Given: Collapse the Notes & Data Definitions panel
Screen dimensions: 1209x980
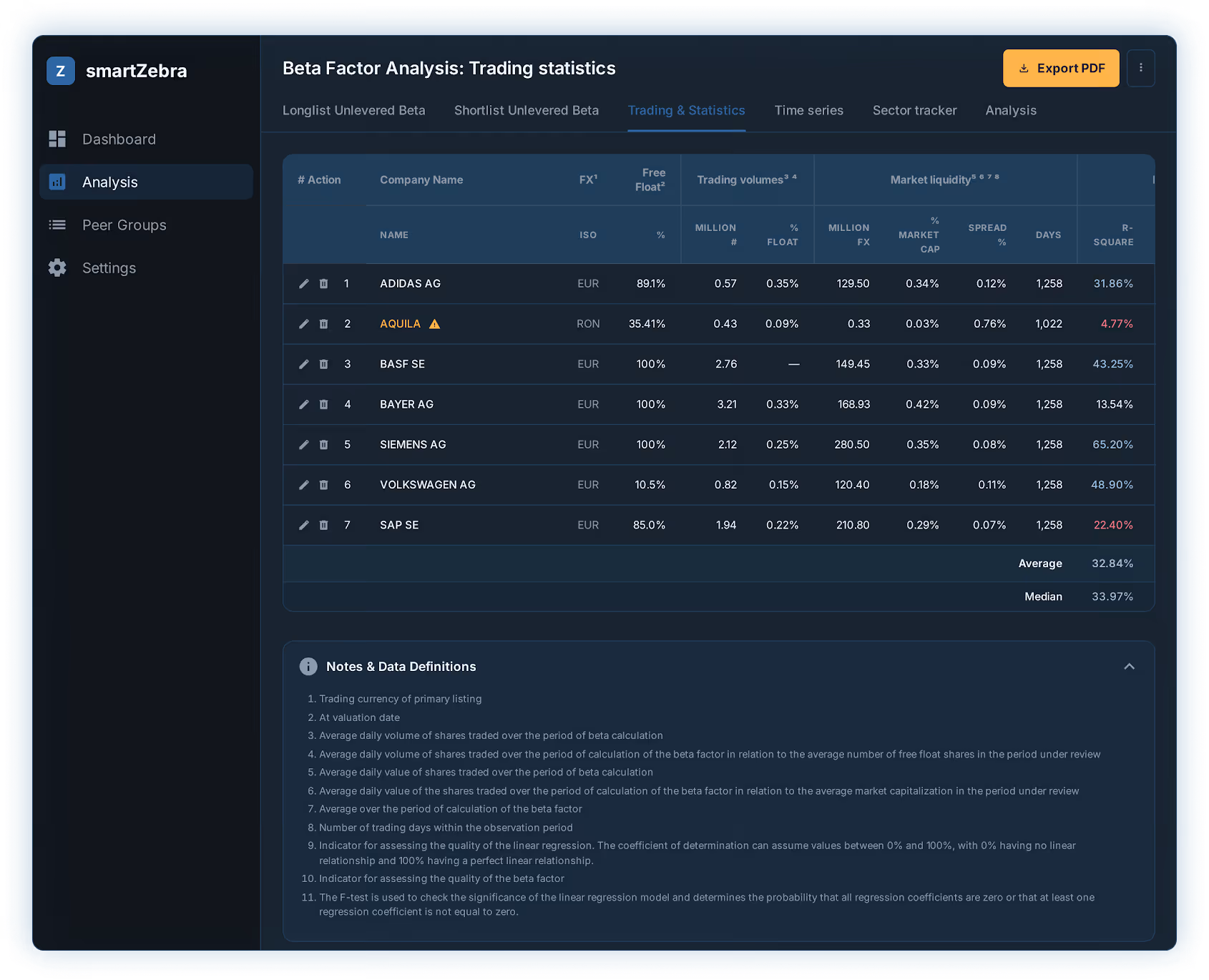Looking at the screenshot, I should [1129, 667].
